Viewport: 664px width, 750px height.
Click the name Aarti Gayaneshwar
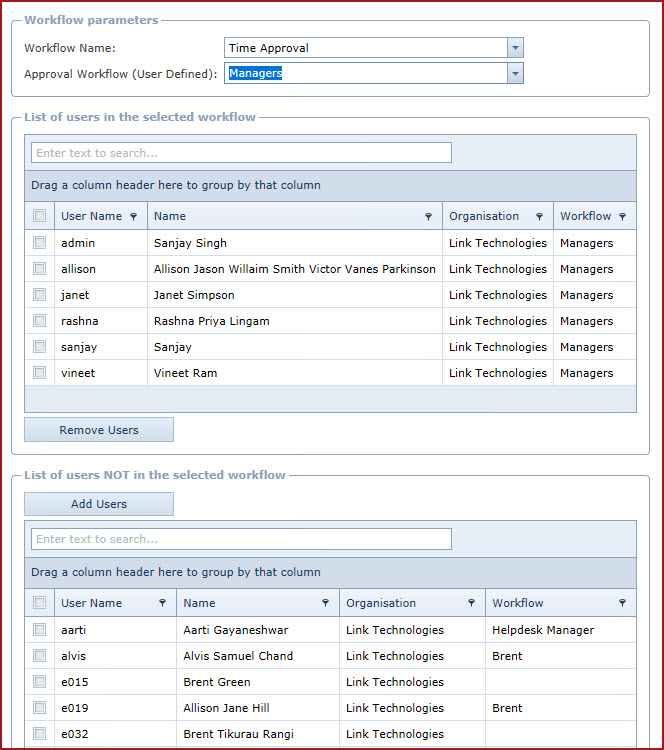click(x=236, y=630)
